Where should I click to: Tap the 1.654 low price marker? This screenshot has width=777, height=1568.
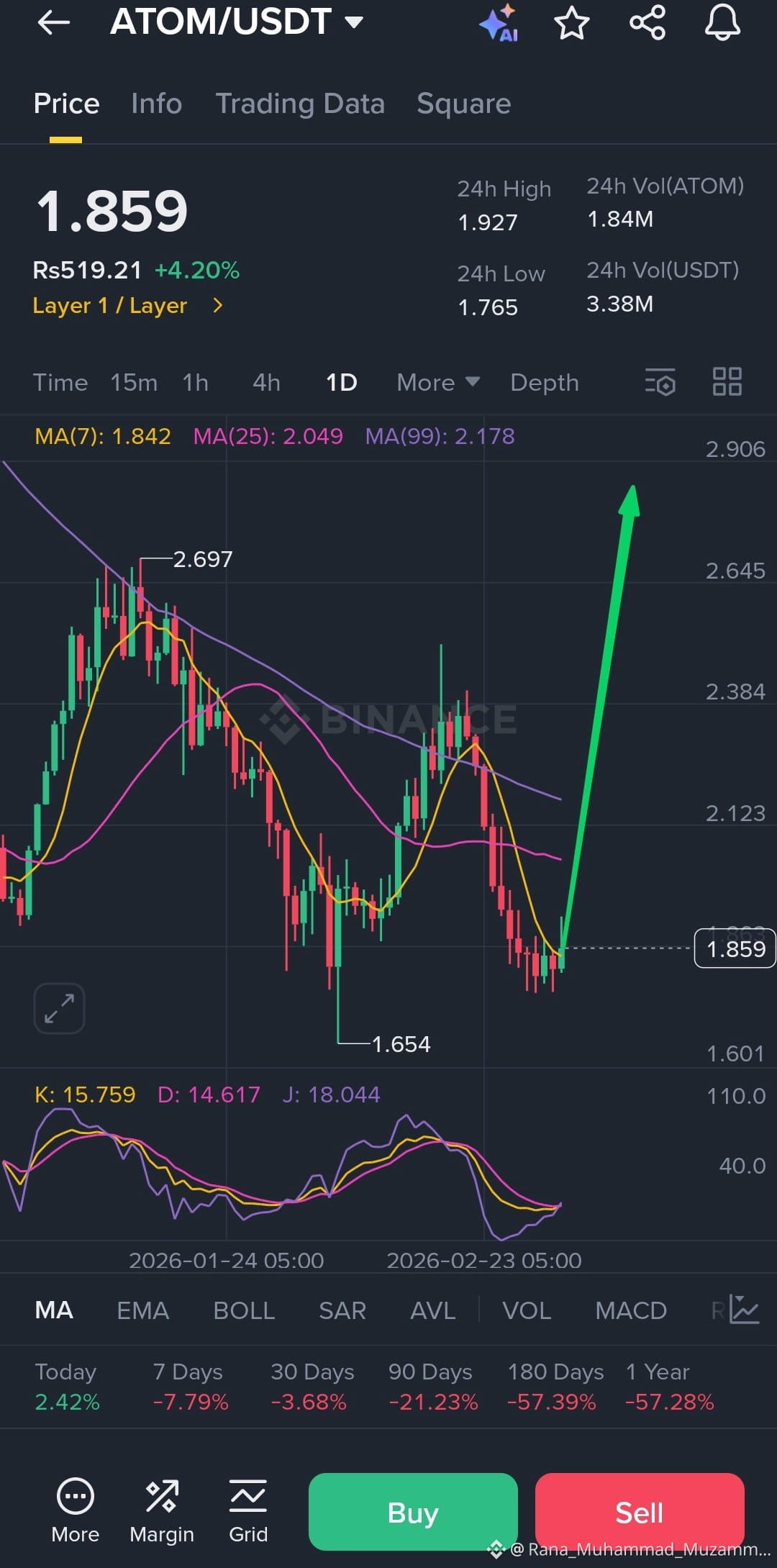401,1044
